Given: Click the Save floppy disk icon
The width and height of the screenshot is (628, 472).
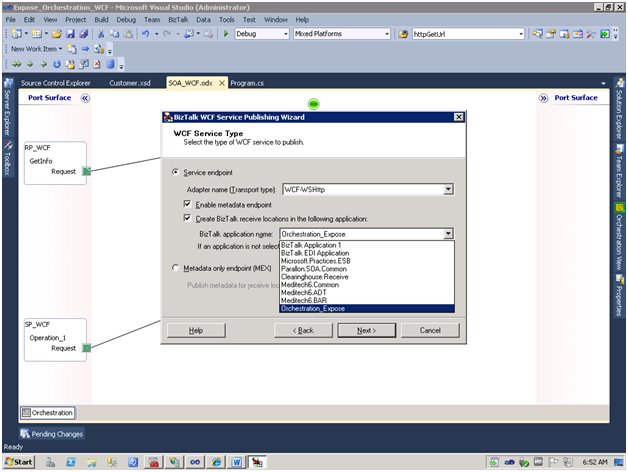Looking at the screenshot, I should (x=70, y=34).
